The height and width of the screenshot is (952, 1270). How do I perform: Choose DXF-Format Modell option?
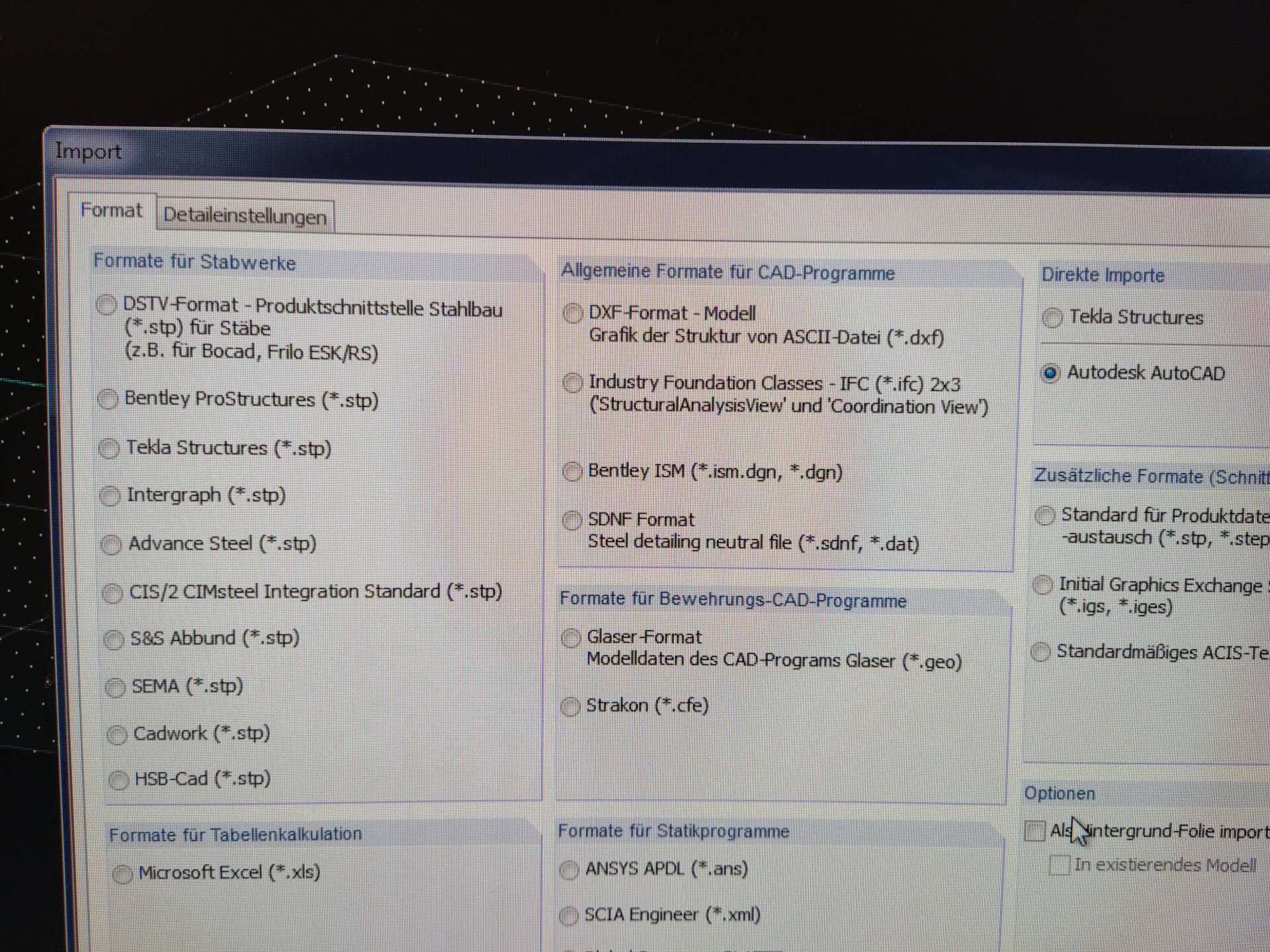572,313
